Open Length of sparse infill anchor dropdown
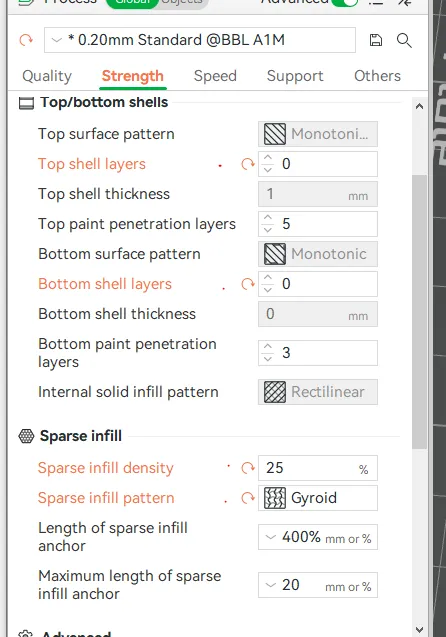The width and height of the screenshot is (446, 637). point(318,537)
